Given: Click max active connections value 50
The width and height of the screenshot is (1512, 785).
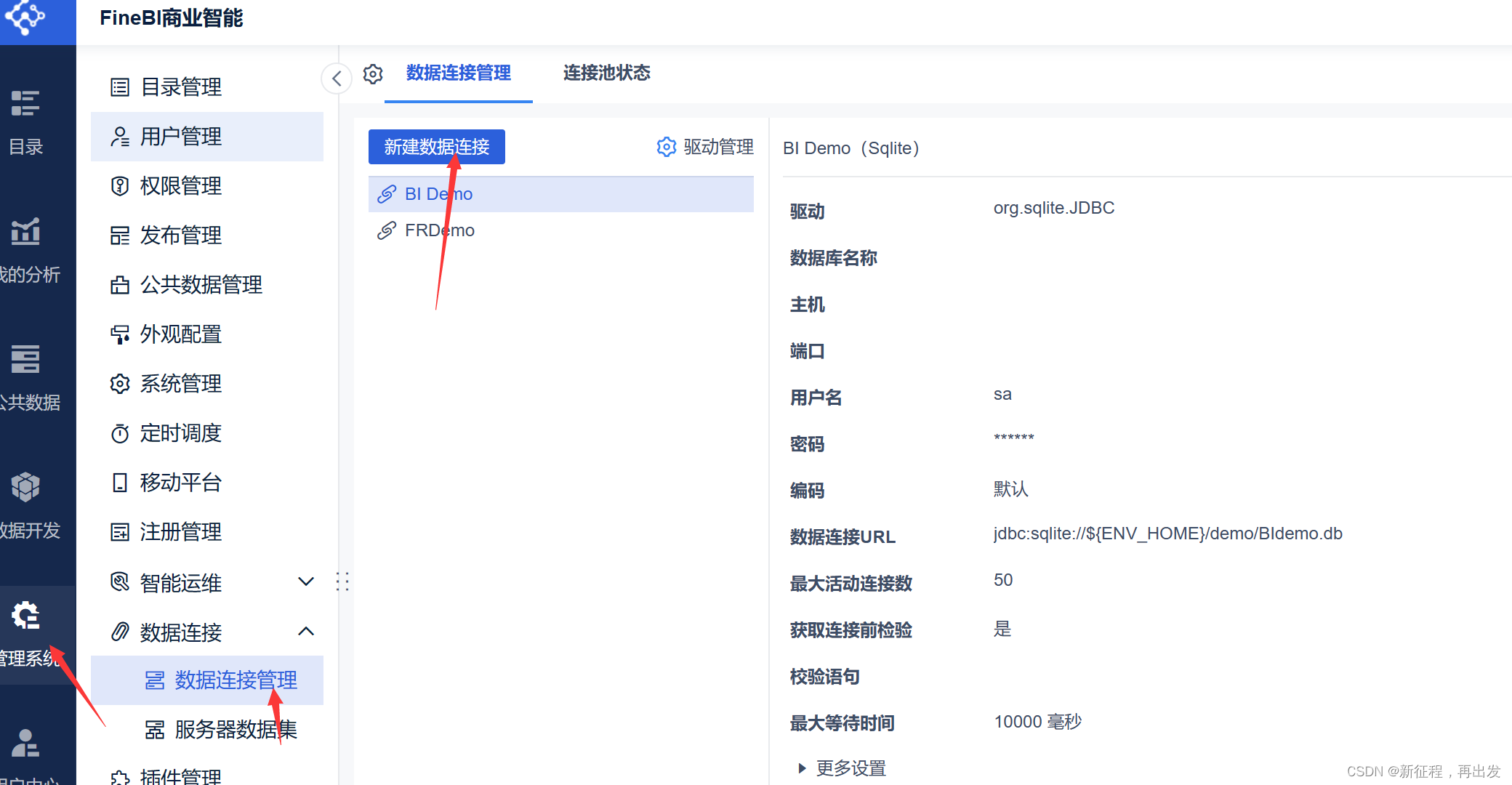Looking at the screenshot, I should (x=1003, y=580).
